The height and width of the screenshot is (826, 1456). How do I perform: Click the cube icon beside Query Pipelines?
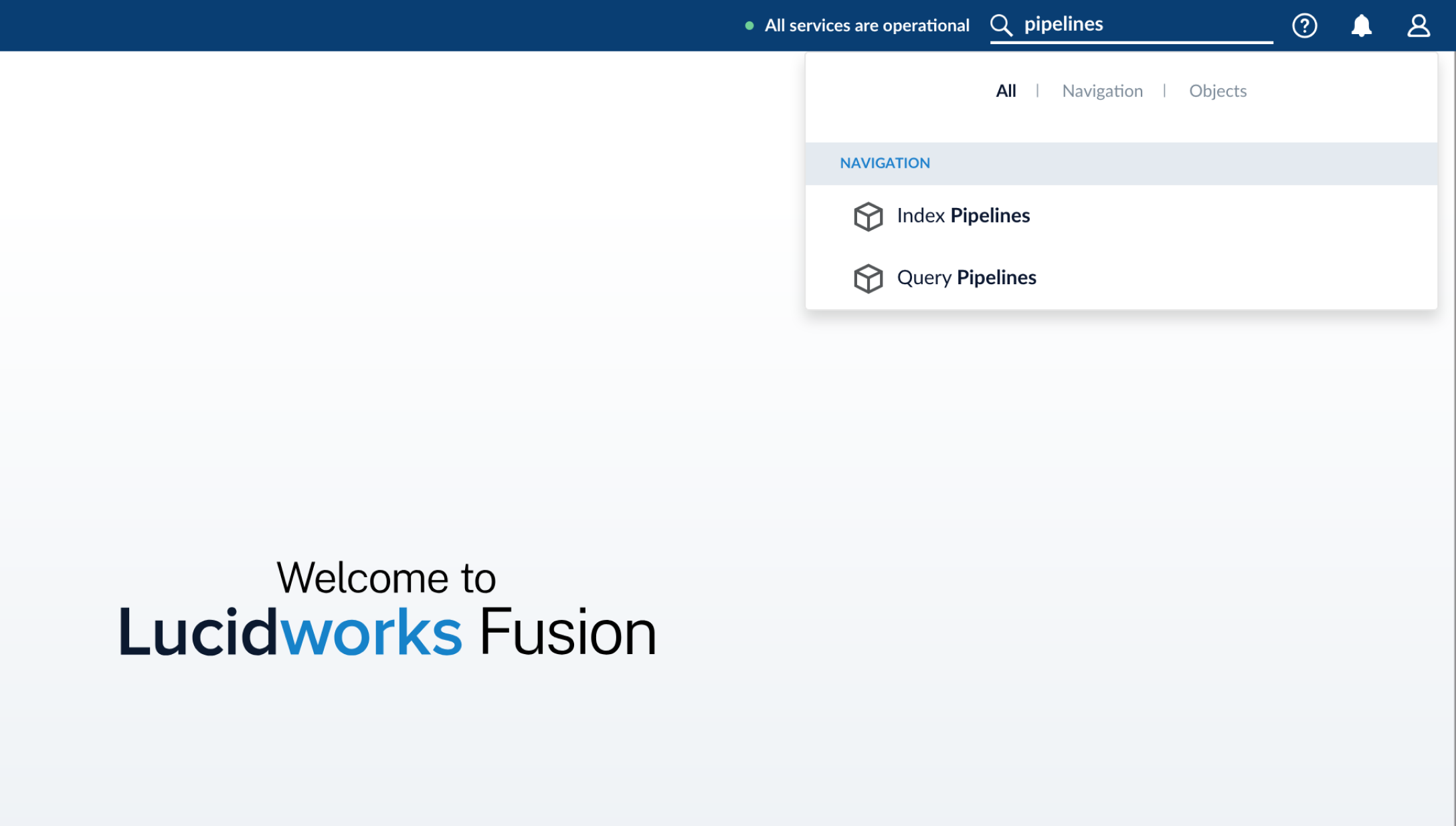[x=869, y=279]
